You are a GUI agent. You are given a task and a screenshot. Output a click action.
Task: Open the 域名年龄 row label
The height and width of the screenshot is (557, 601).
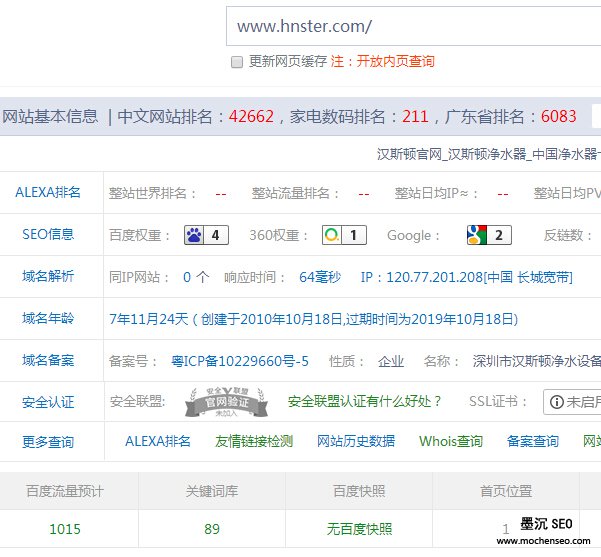(x=48, y=318)
